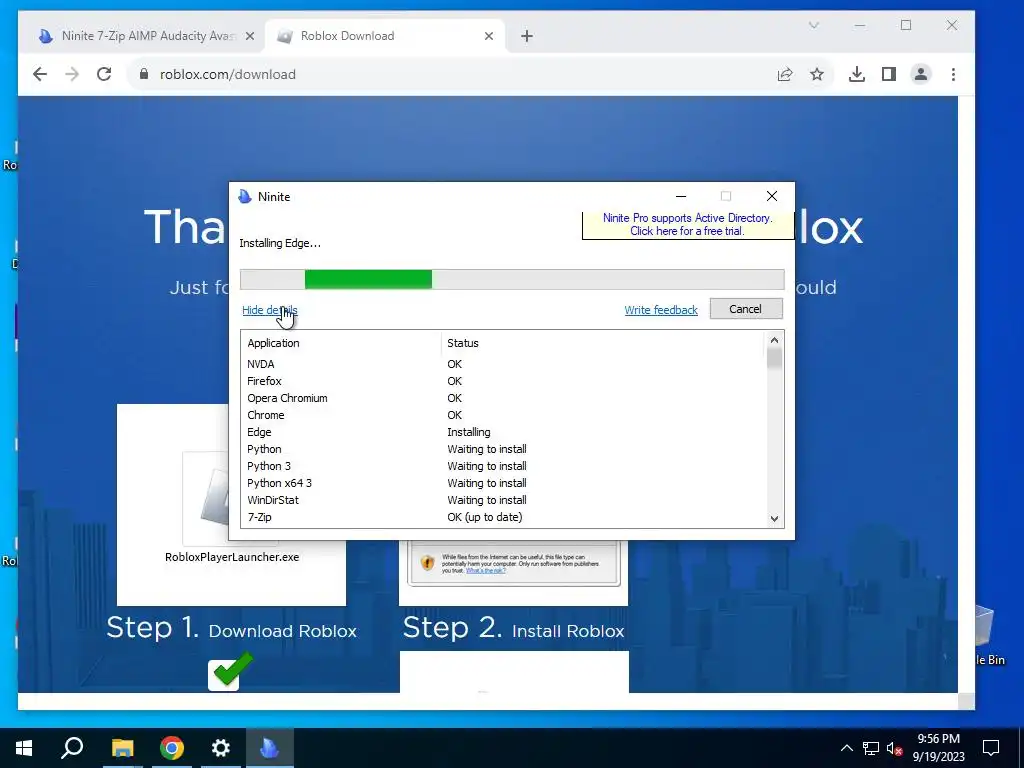The height and width of the screenshot is (768, 1024).
Task: Open the Windows Start menu
Action: point(24,748)
